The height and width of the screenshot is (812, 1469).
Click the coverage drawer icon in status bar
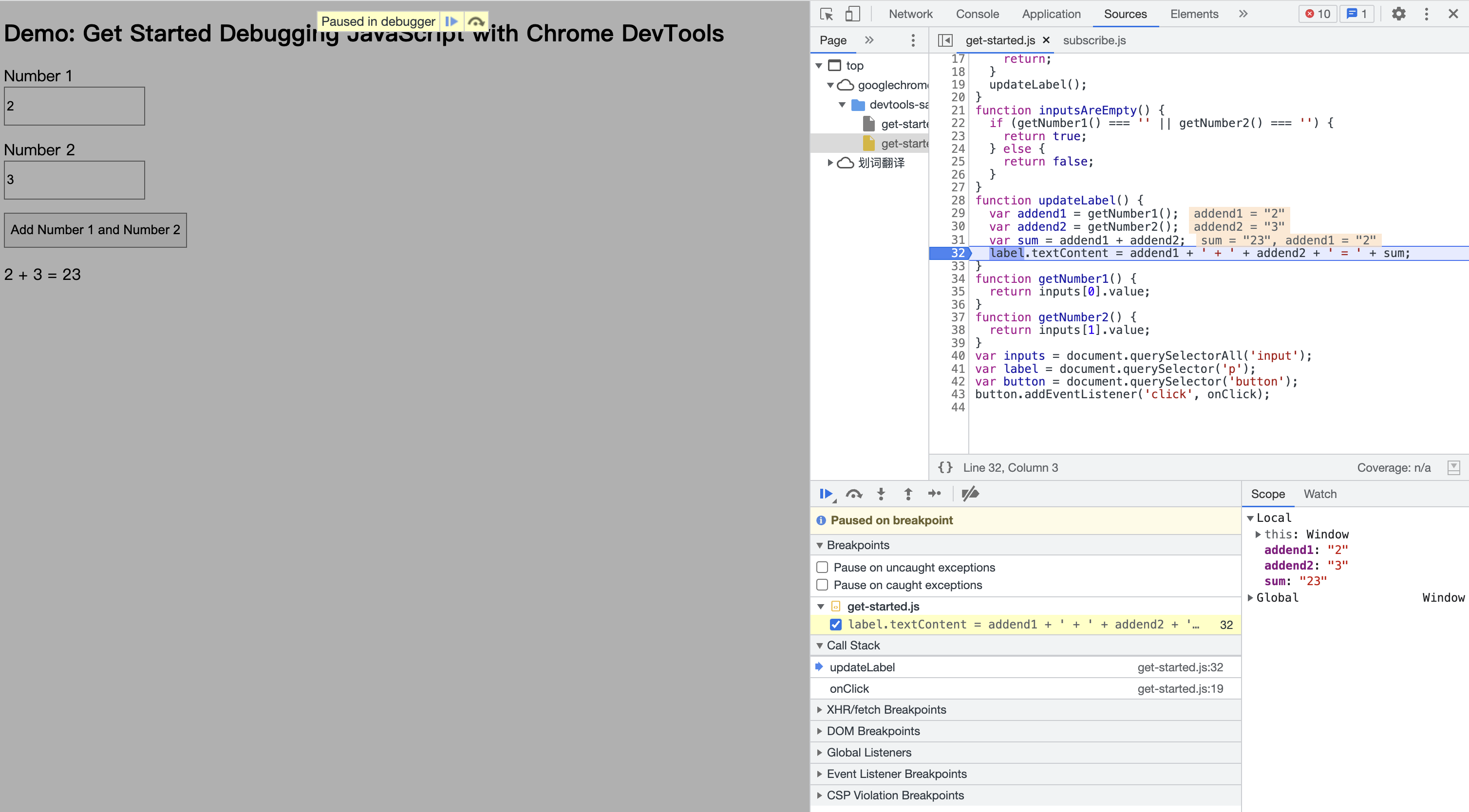pos(1453,467)
